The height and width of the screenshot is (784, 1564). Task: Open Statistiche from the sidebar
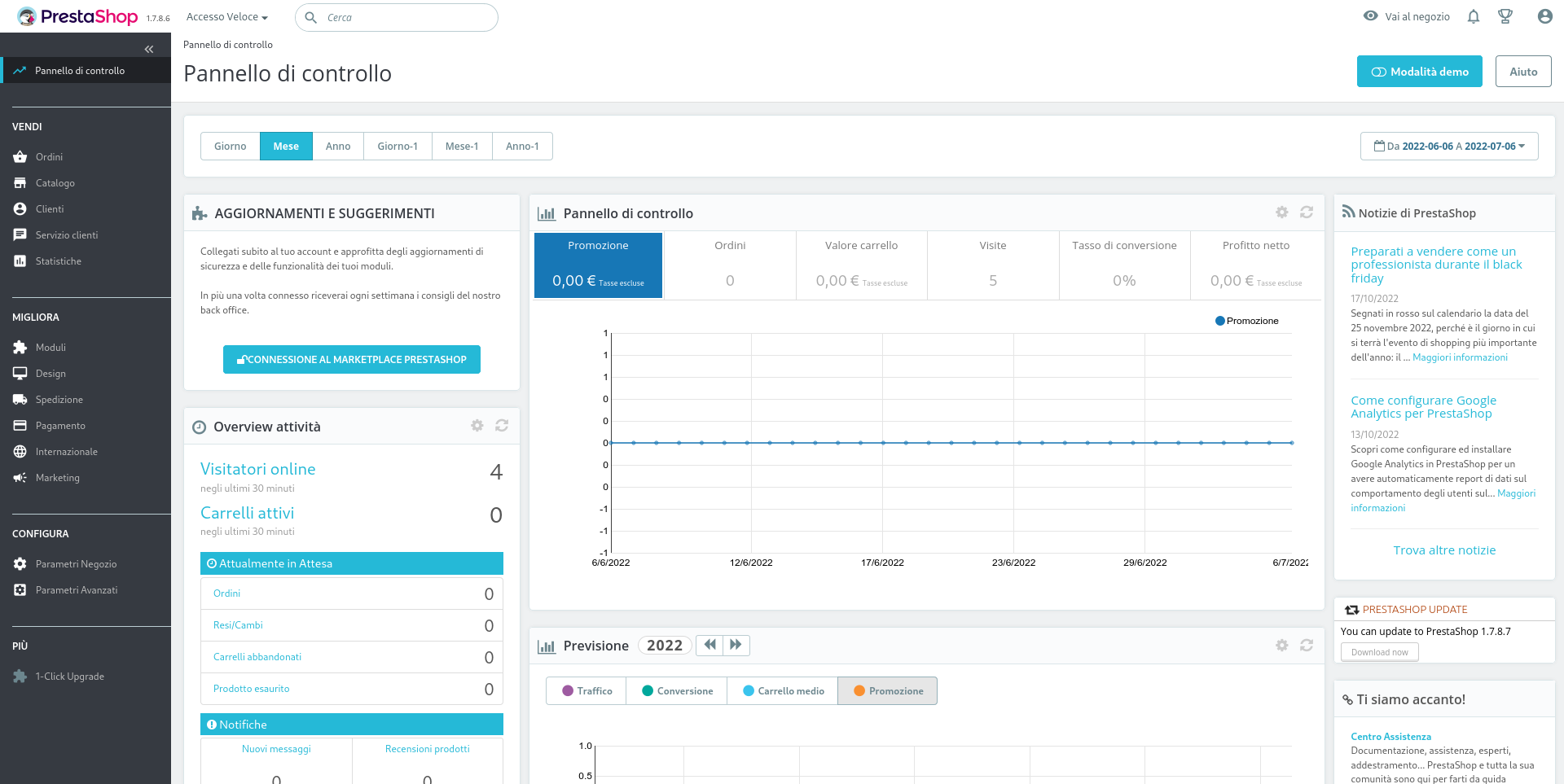(58, 261)
